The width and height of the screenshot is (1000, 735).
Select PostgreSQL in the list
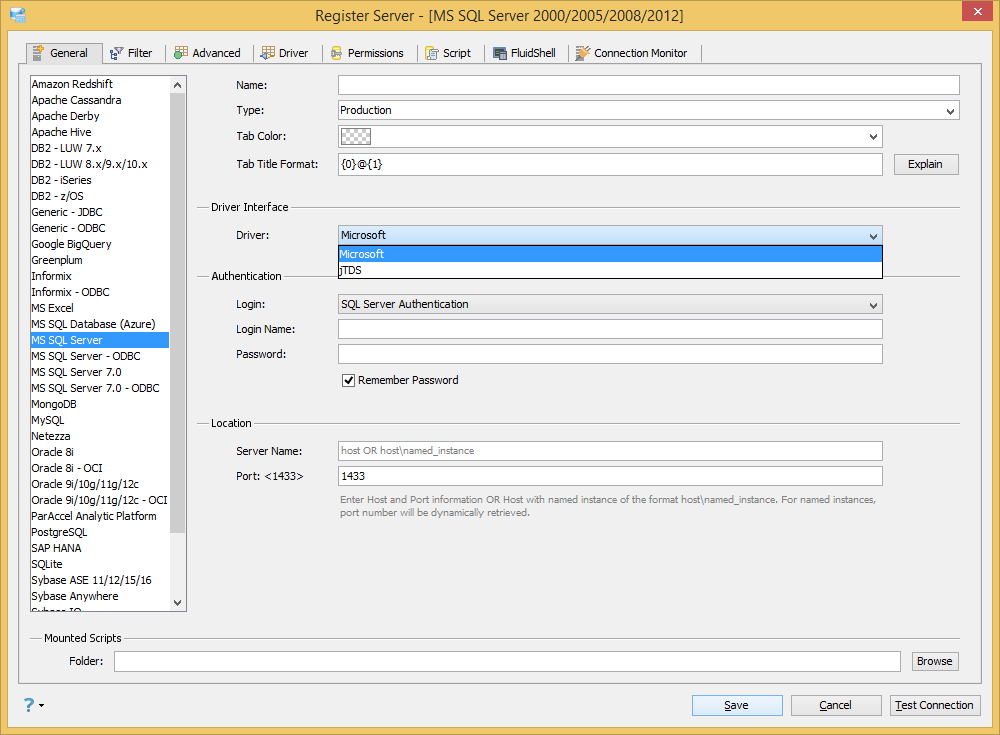(100, 532)
